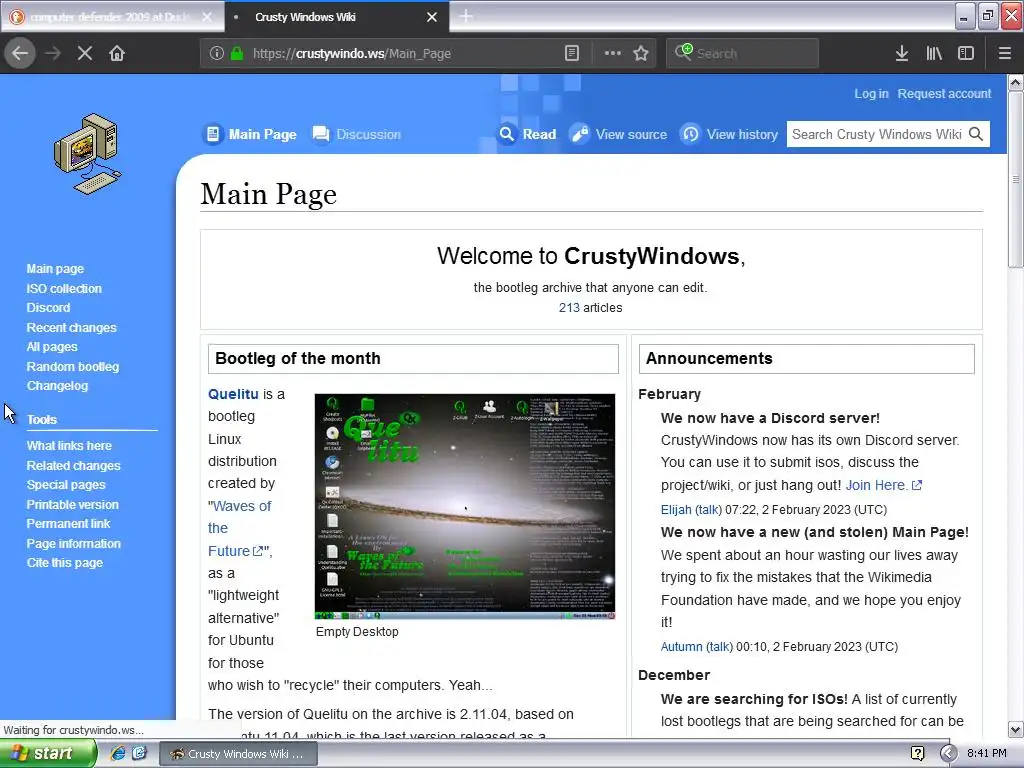
Task: Click the Log in link
Action: pos(871,93)
